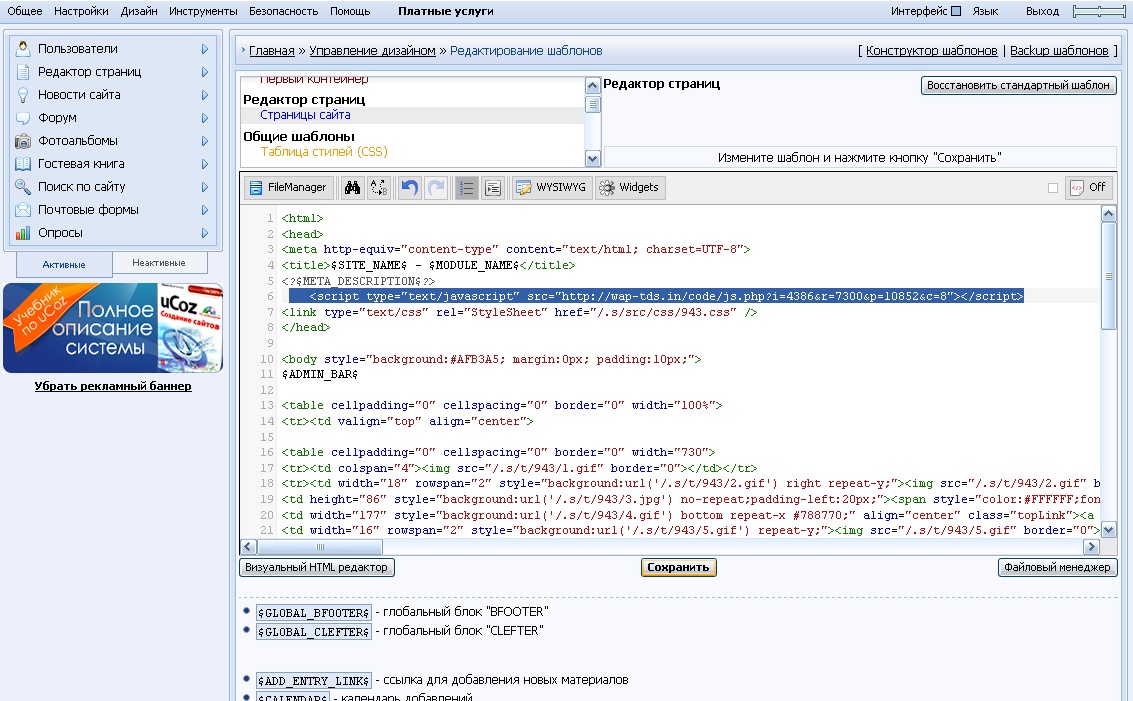Click the Почтовые формы envelope icon
The width and height of the screenshot is (1133, 701).
[23, 210]
